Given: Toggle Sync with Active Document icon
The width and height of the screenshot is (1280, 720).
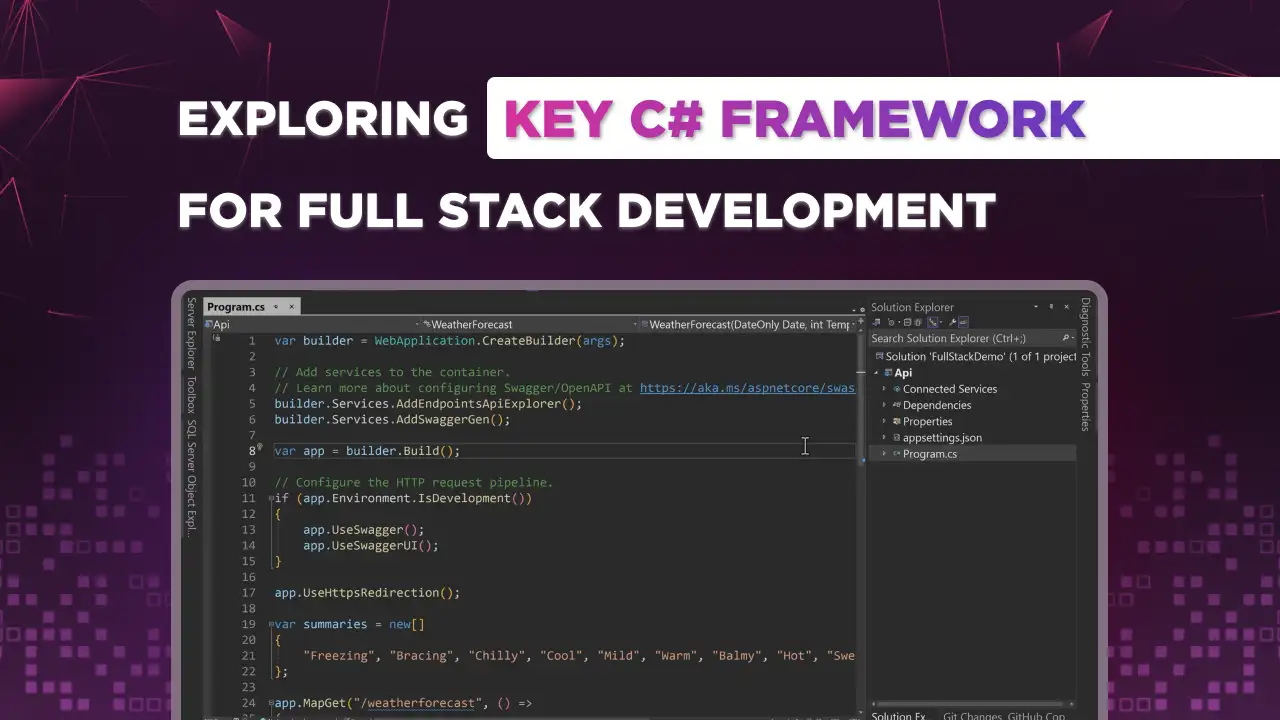Looking at the screenshot, I should 932,322.
